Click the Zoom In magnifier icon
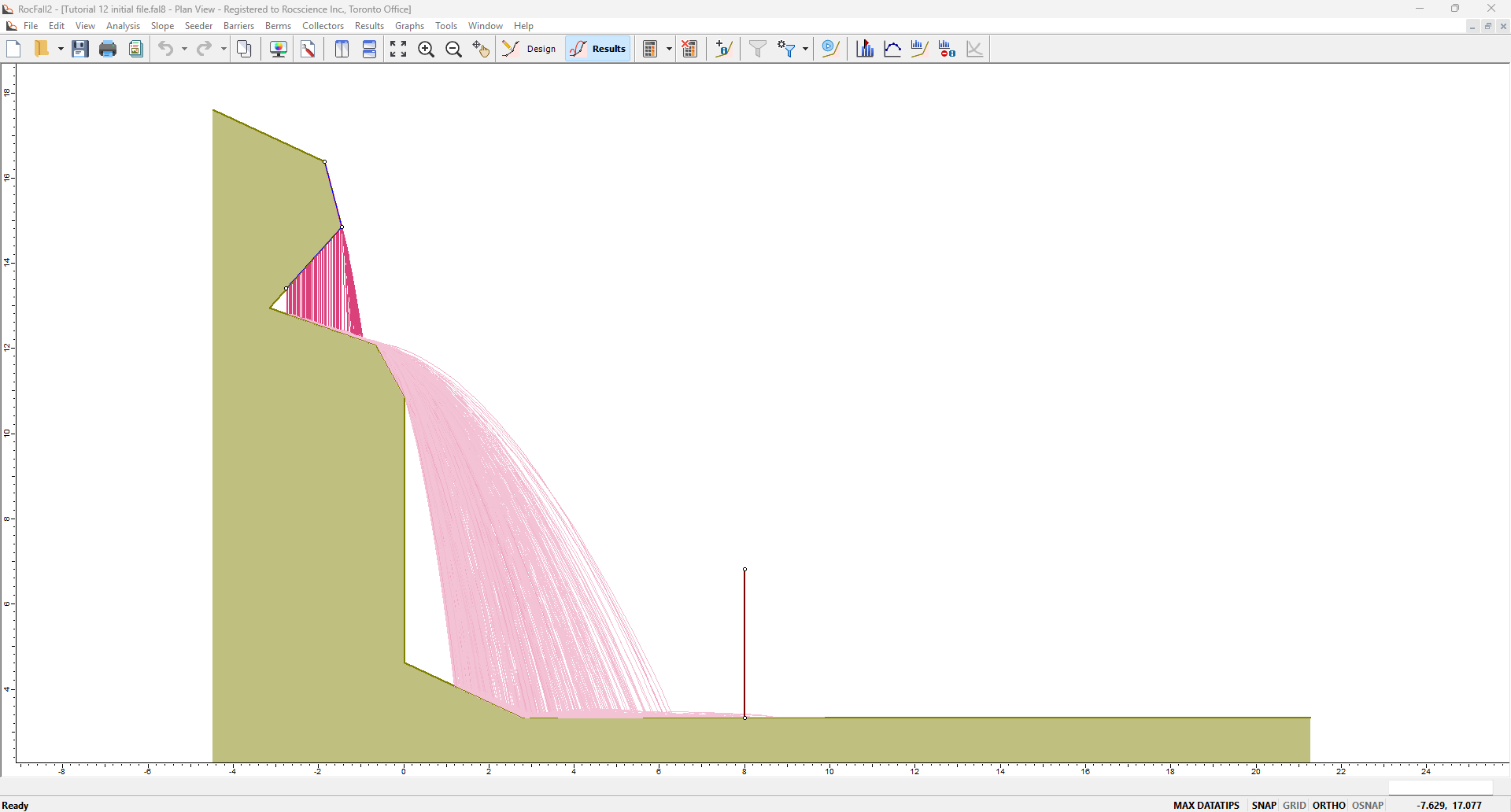 [x=426, y=49]
